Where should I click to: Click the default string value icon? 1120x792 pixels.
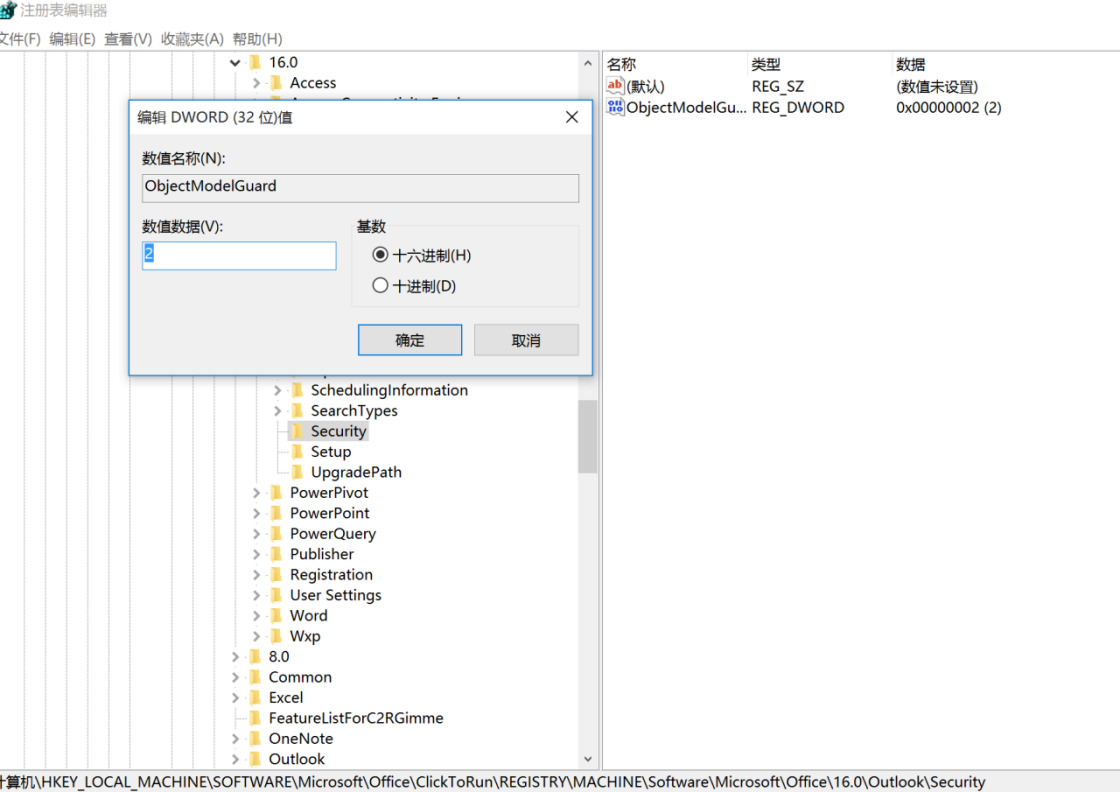(615, 86)
